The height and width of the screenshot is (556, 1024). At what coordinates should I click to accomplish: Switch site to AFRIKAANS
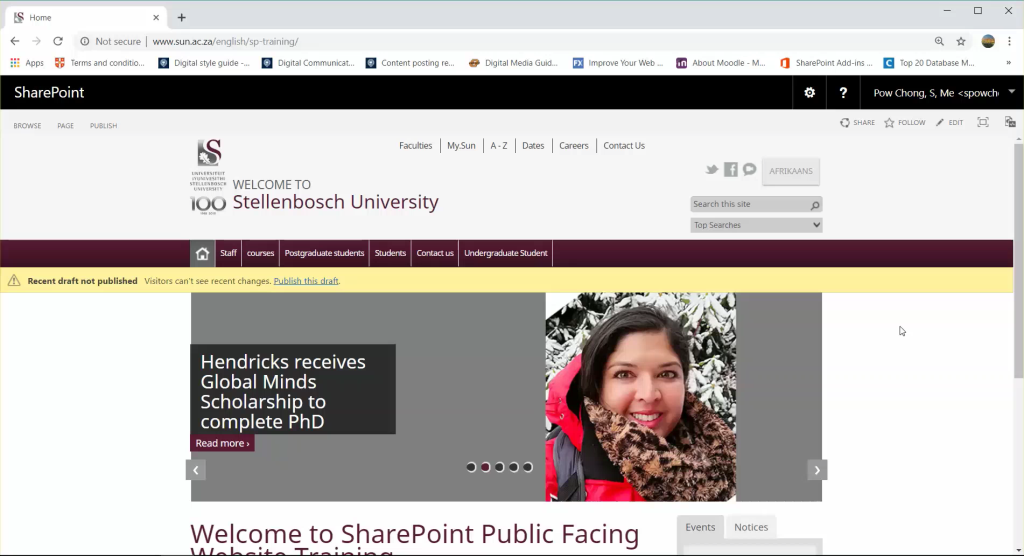[x=791, y=171]
